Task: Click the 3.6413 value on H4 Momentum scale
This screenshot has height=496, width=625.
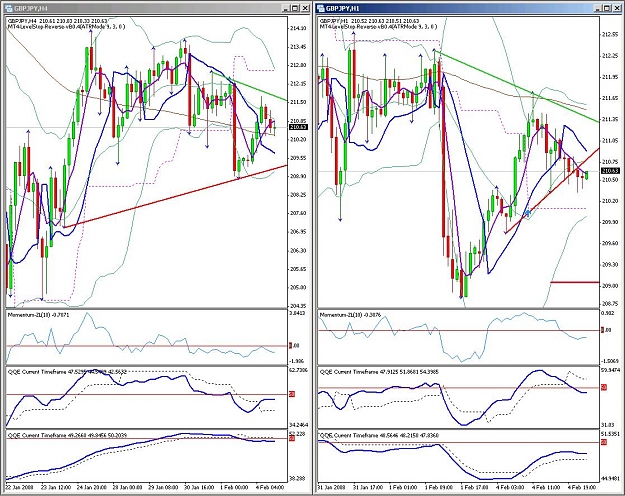Action: [299, 313]
